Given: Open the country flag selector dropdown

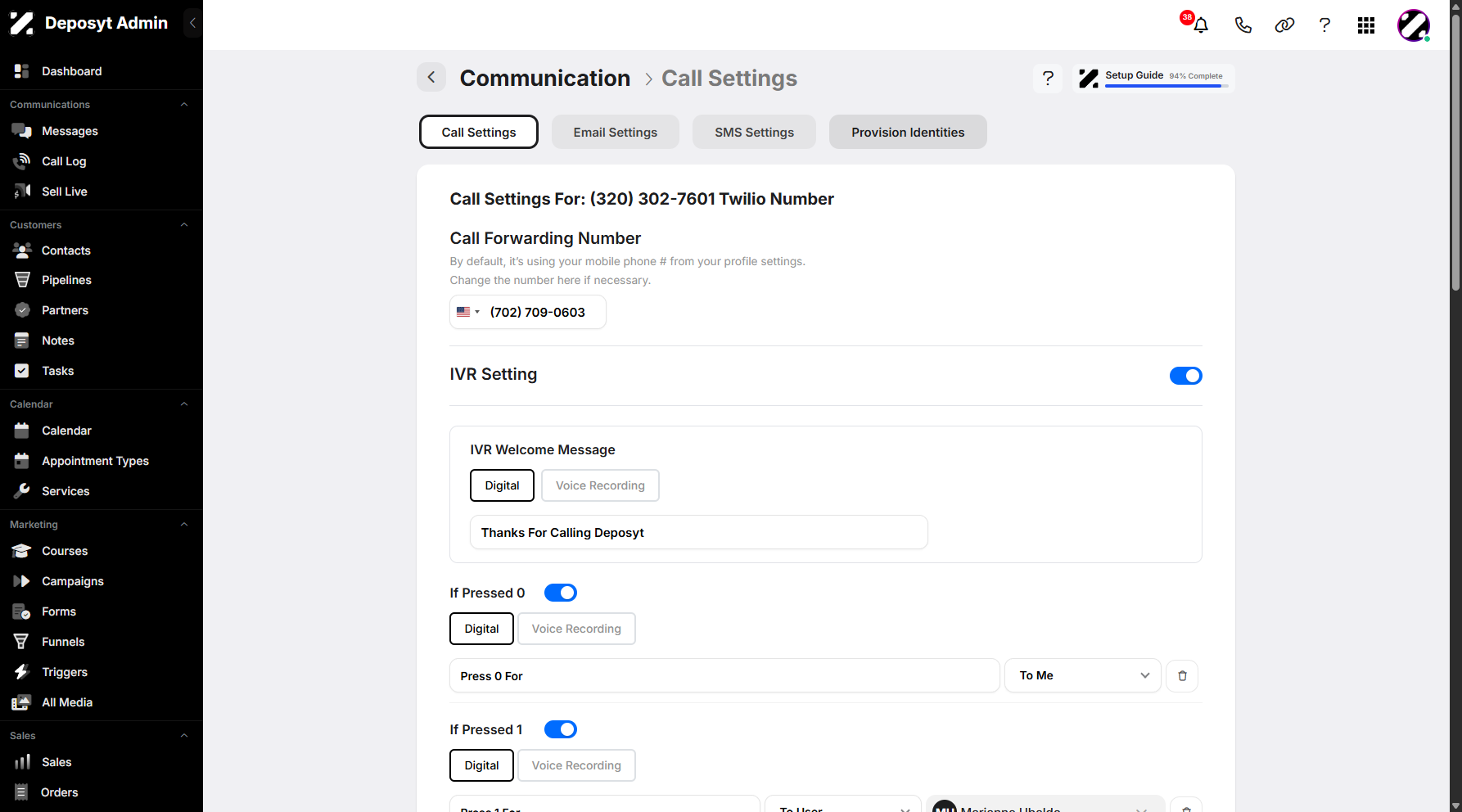Looking at the screenshot, I should pyautogui.click(x=468, y=312).
